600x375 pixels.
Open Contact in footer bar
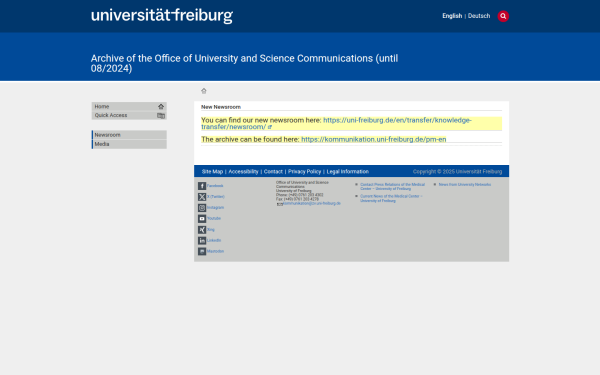273,171
